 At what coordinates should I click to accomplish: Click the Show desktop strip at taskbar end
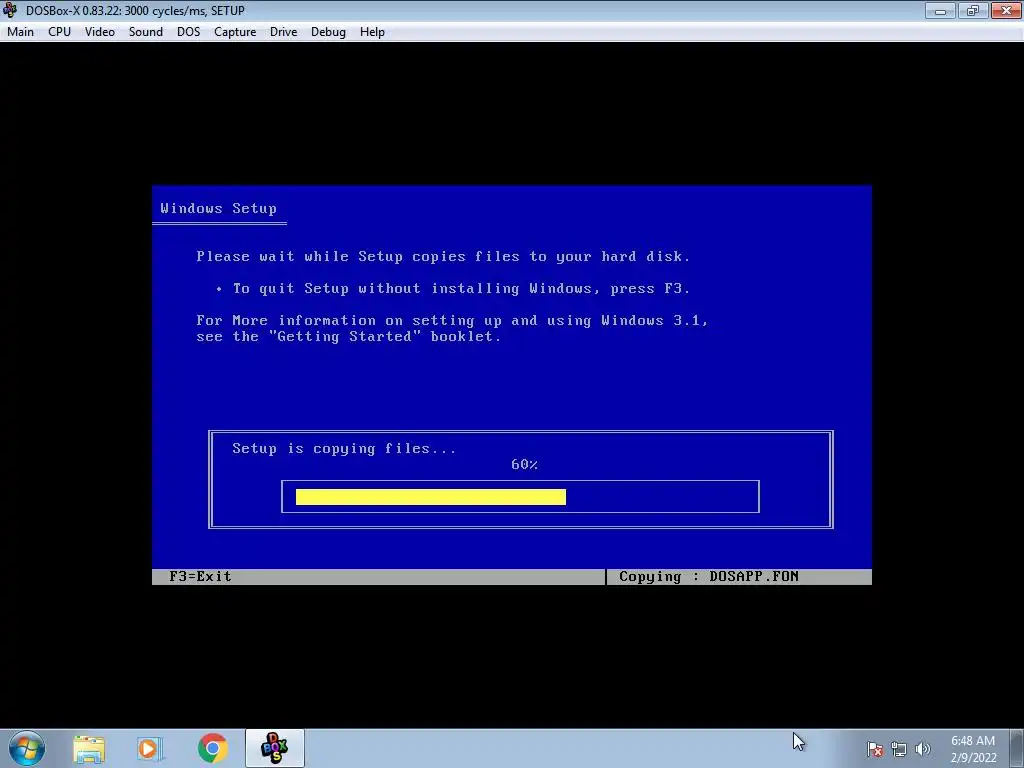point(1019,749)
